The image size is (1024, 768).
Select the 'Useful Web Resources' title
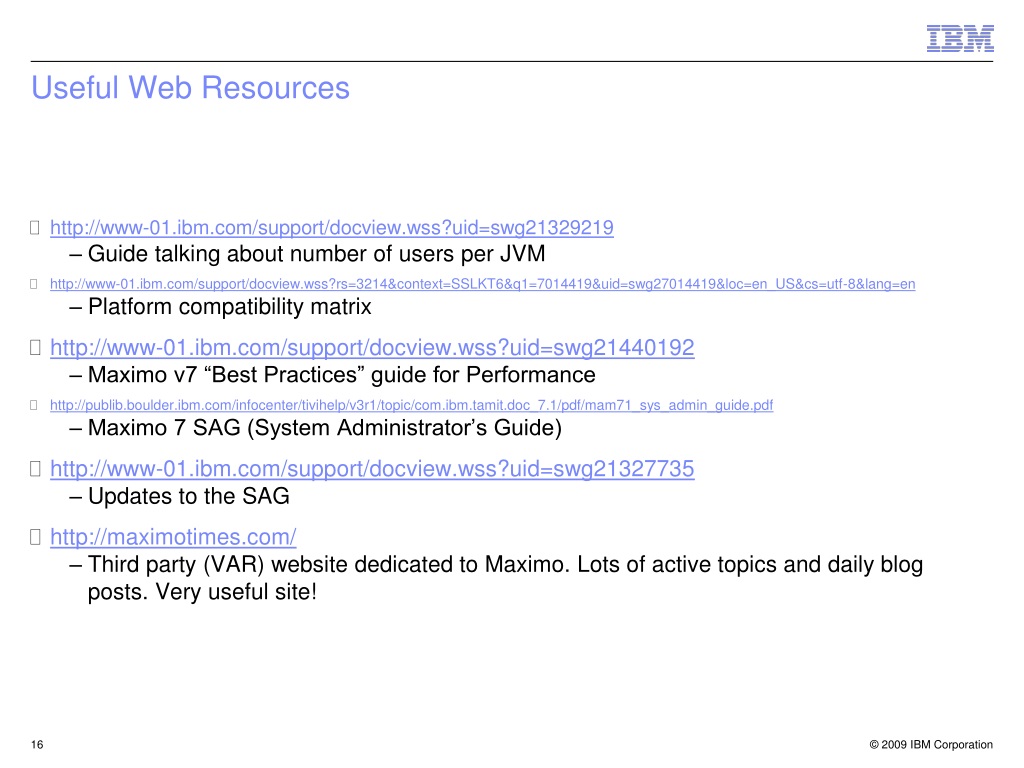pos(191,88)
